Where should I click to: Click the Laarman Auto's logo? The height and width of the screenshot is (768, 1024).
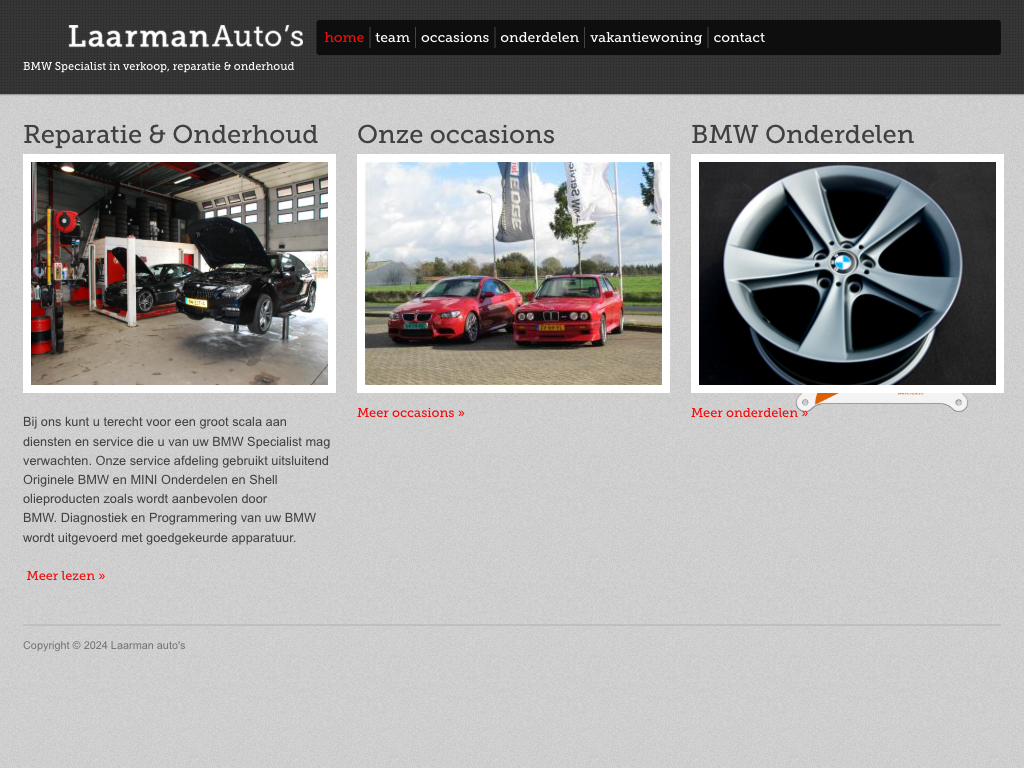185,37
